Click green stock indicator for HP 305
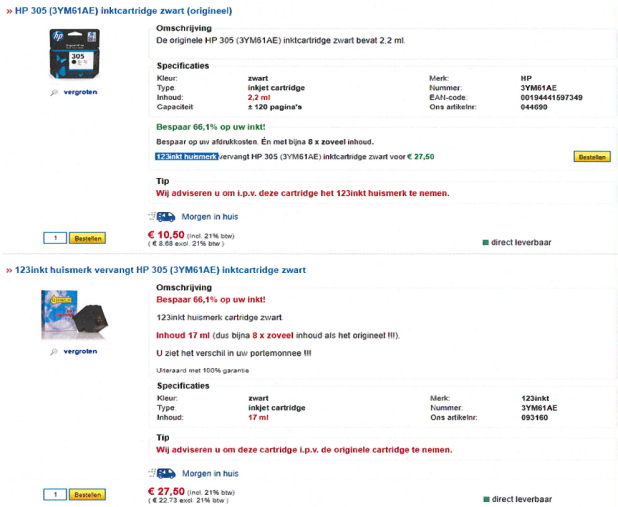 [x=485, y=242]
